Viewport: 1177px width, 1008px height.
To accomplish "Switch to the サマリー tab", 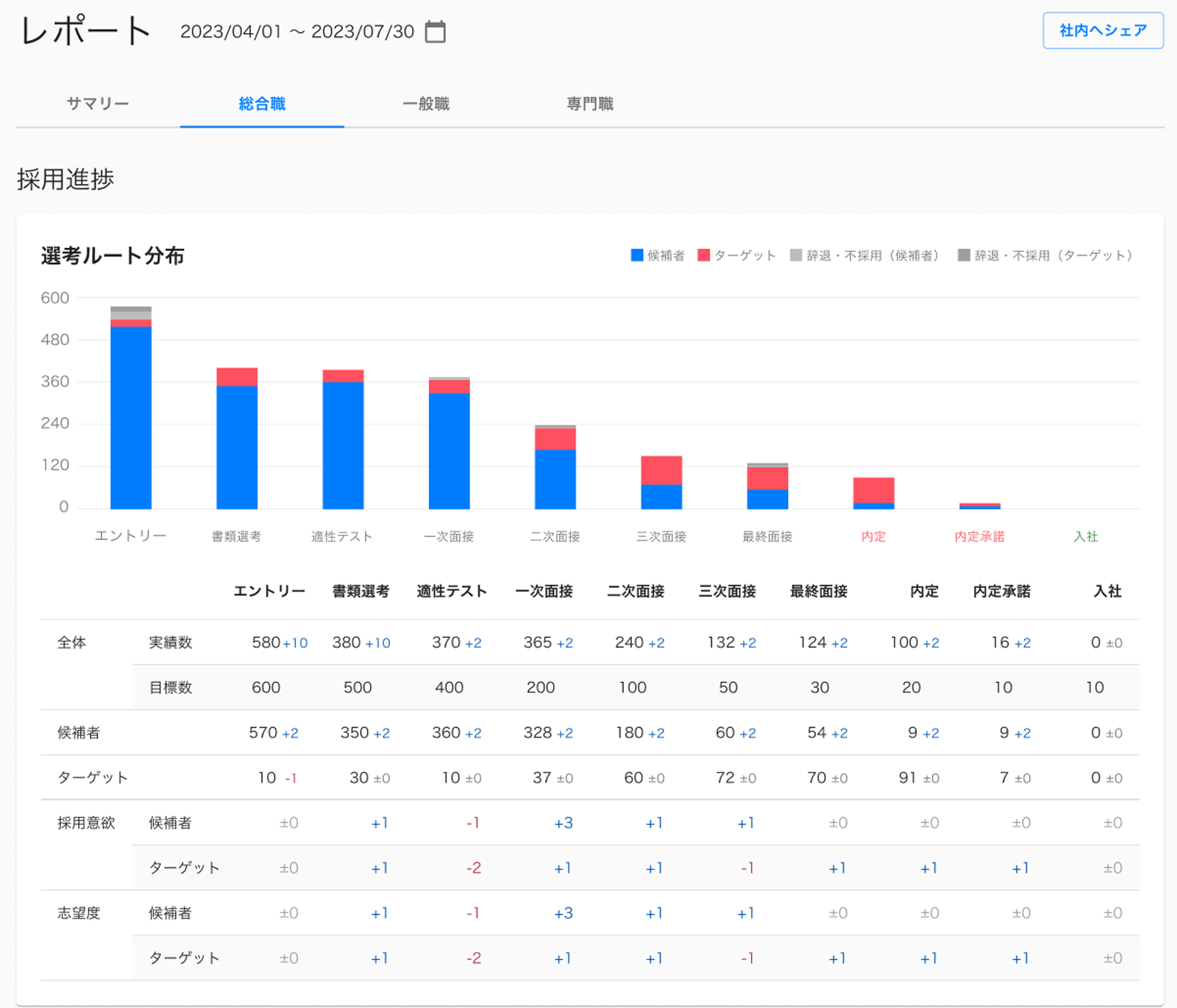I will point(98,104).
